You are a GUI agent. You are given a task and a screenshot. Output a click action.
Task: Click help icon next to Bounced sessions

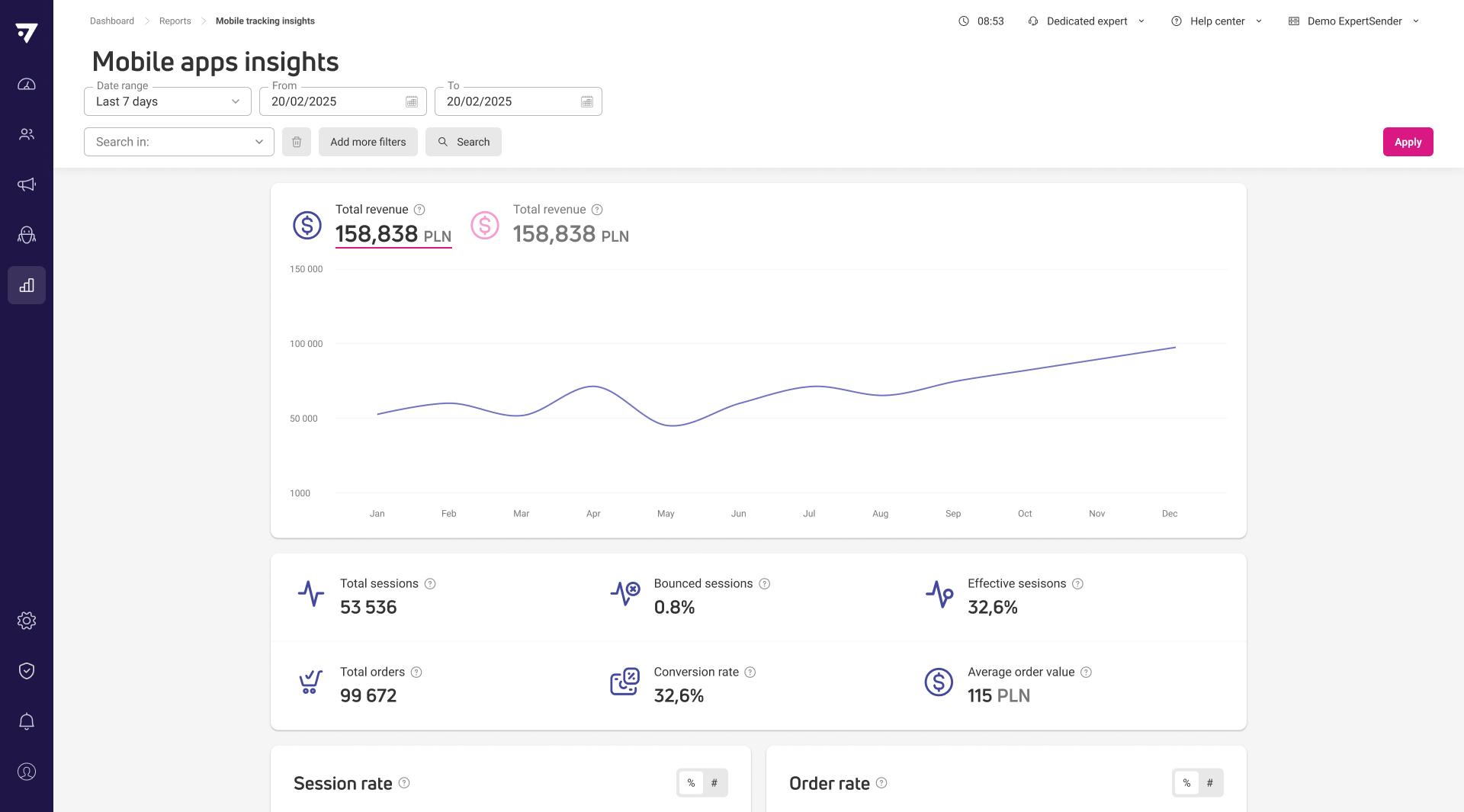tap(765, 584)
